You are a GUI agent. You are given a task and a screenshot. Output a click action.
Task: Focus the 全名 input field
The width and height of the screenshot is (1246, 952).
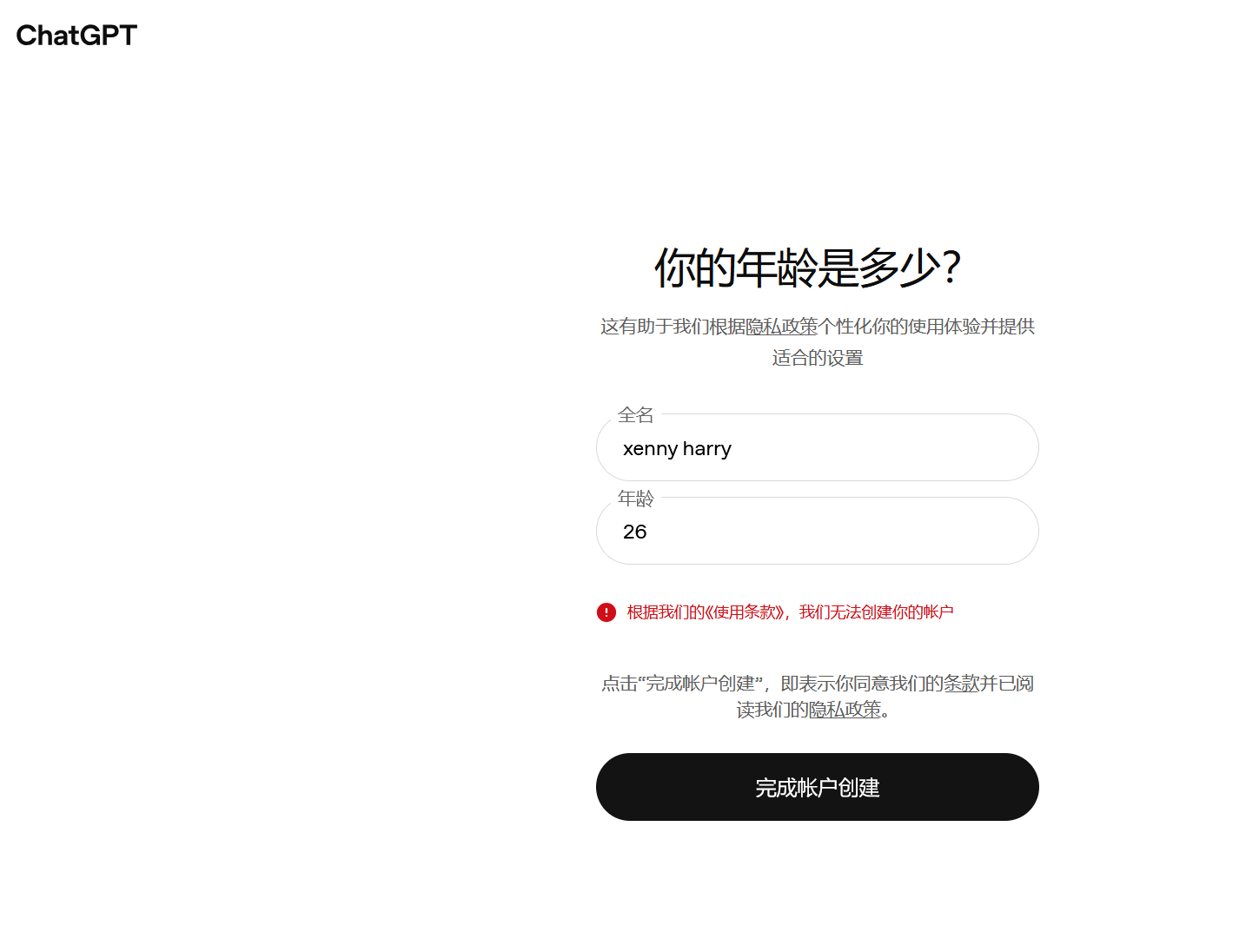tap(818, 447)
